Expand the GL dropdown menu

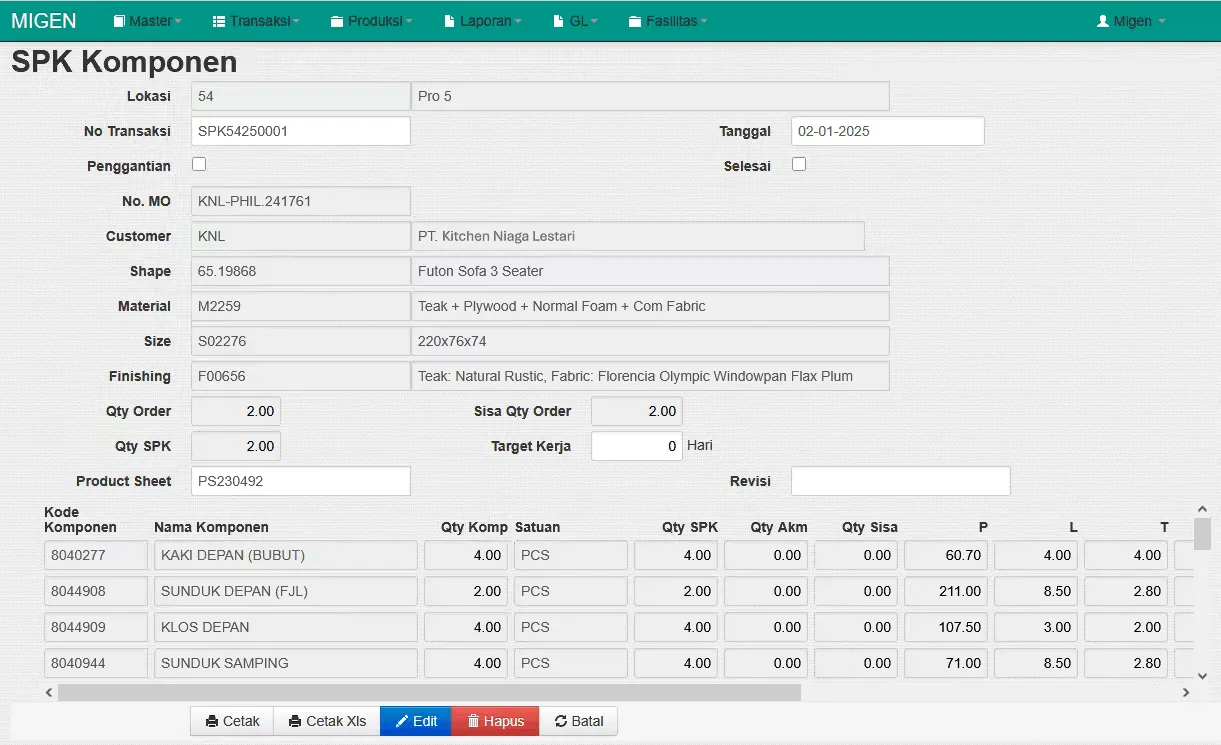pyautogui.click(x=575, y=21)
